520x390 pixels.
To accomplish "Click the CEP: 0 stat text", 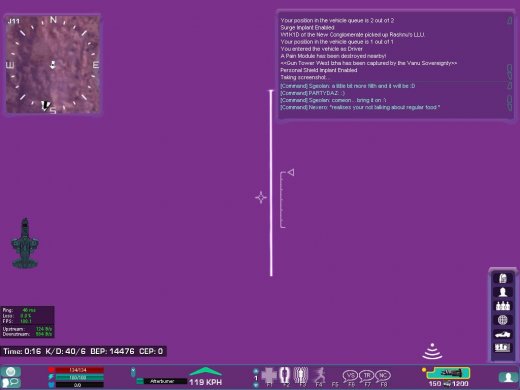I will pos(151,351).
